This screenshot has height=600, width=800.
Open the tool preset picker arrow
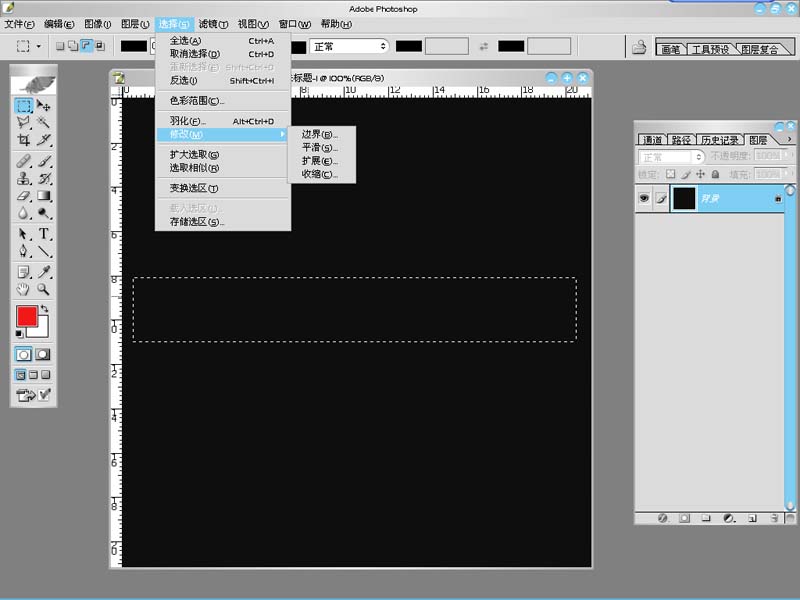[39, 46]
